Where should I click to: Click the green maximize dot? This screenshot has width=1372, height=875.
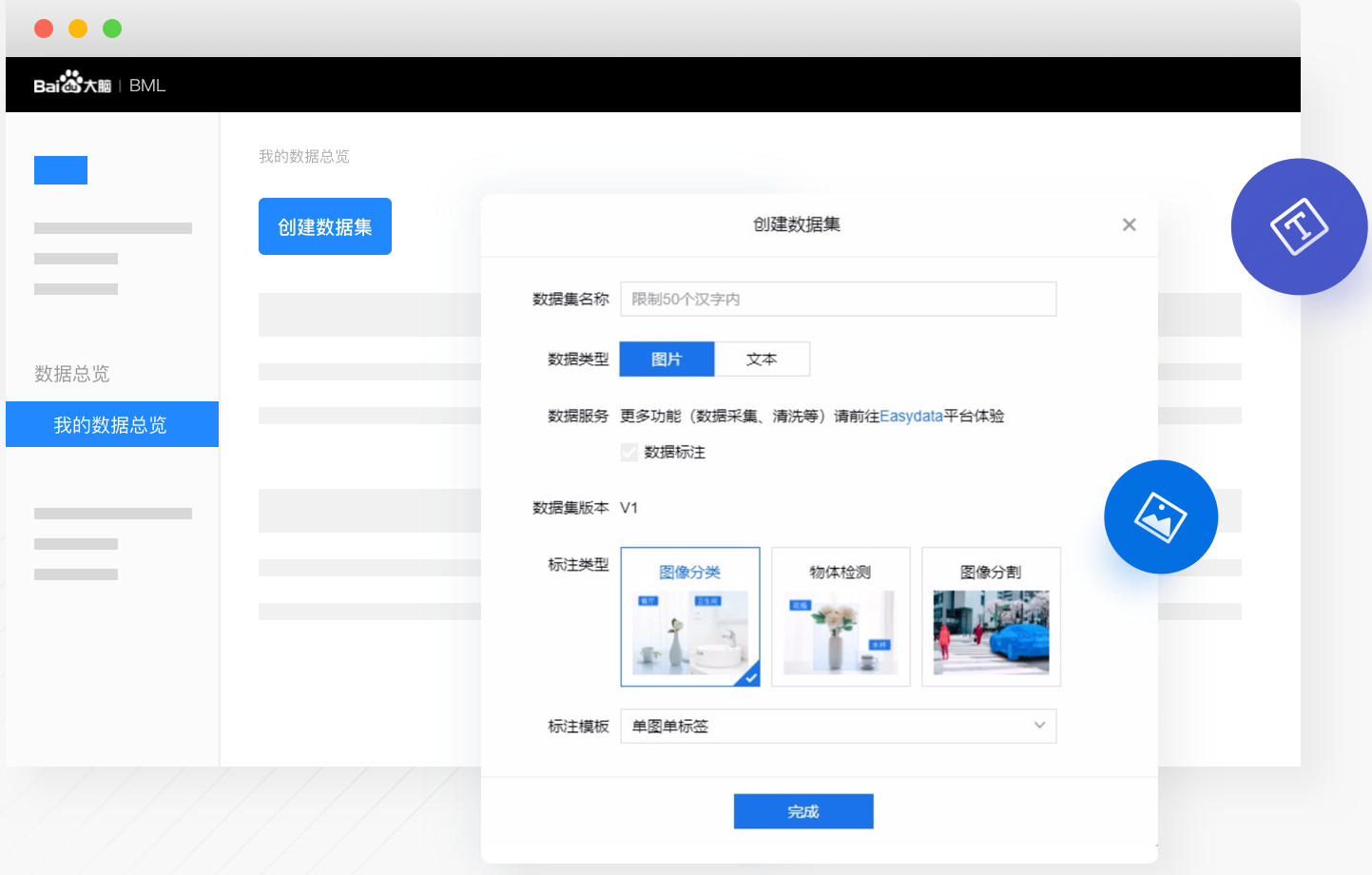coord(112,29)
